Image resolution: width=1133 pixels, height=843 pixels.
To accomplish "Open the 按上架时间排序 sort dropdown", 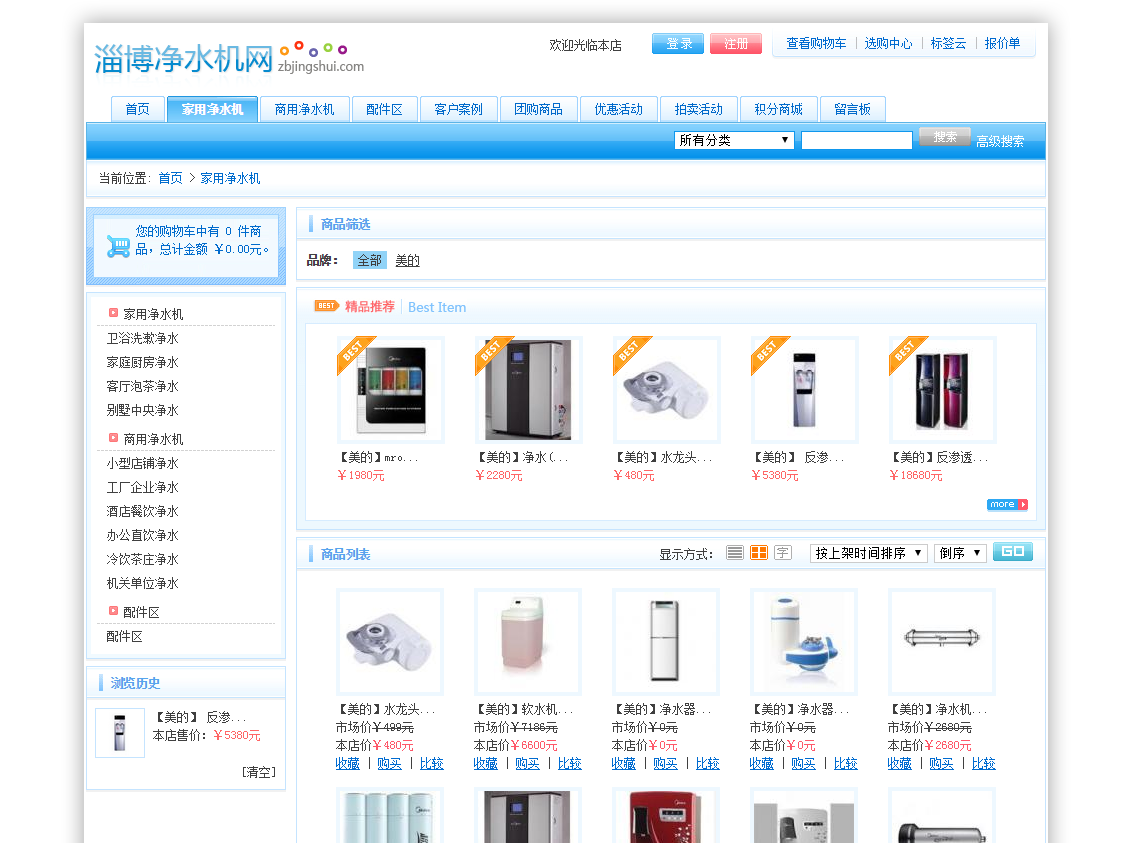I will pos(869,553).
